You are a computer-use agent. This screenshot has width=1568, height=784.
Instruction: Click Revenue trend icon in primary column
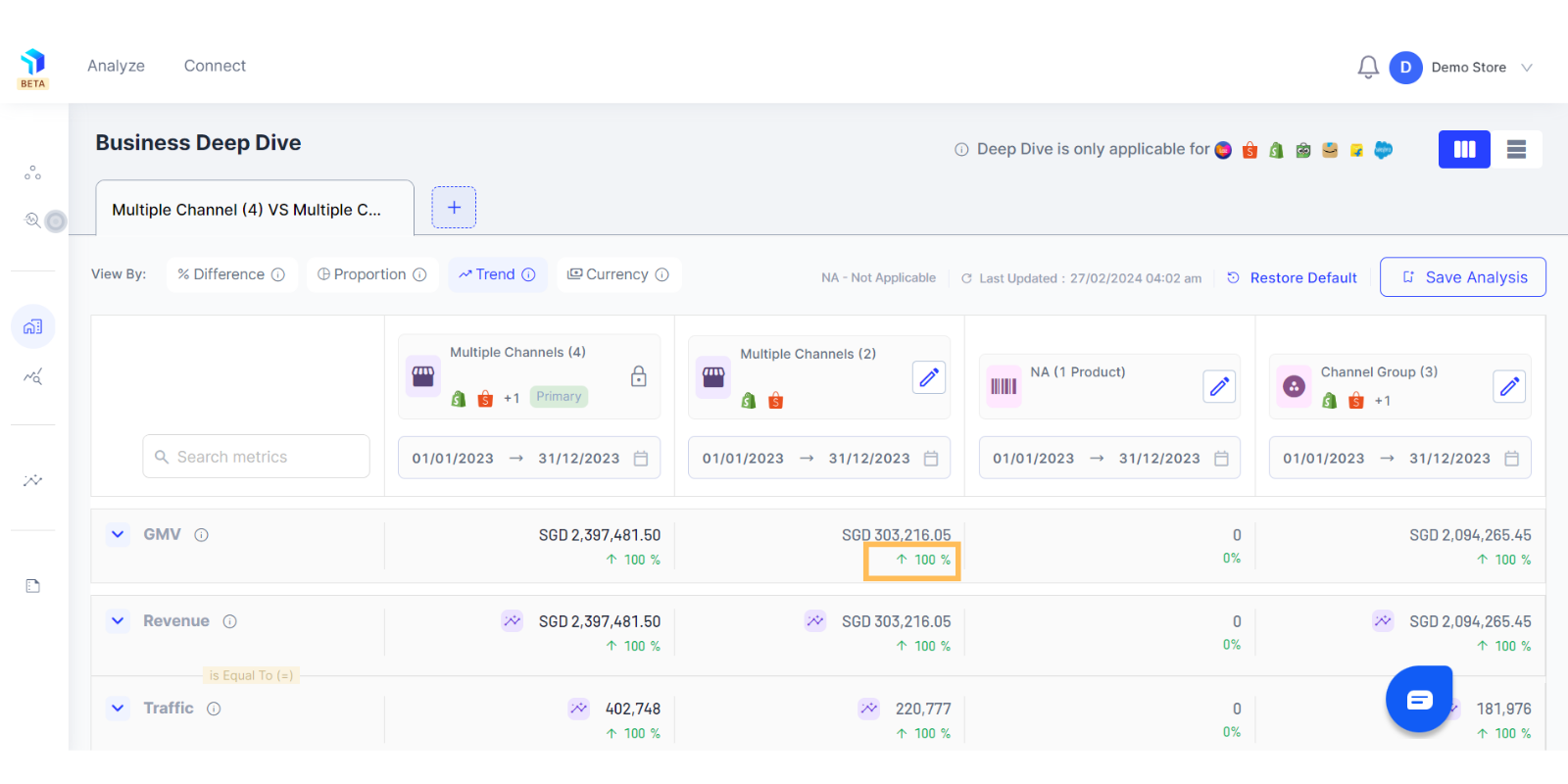513,620
